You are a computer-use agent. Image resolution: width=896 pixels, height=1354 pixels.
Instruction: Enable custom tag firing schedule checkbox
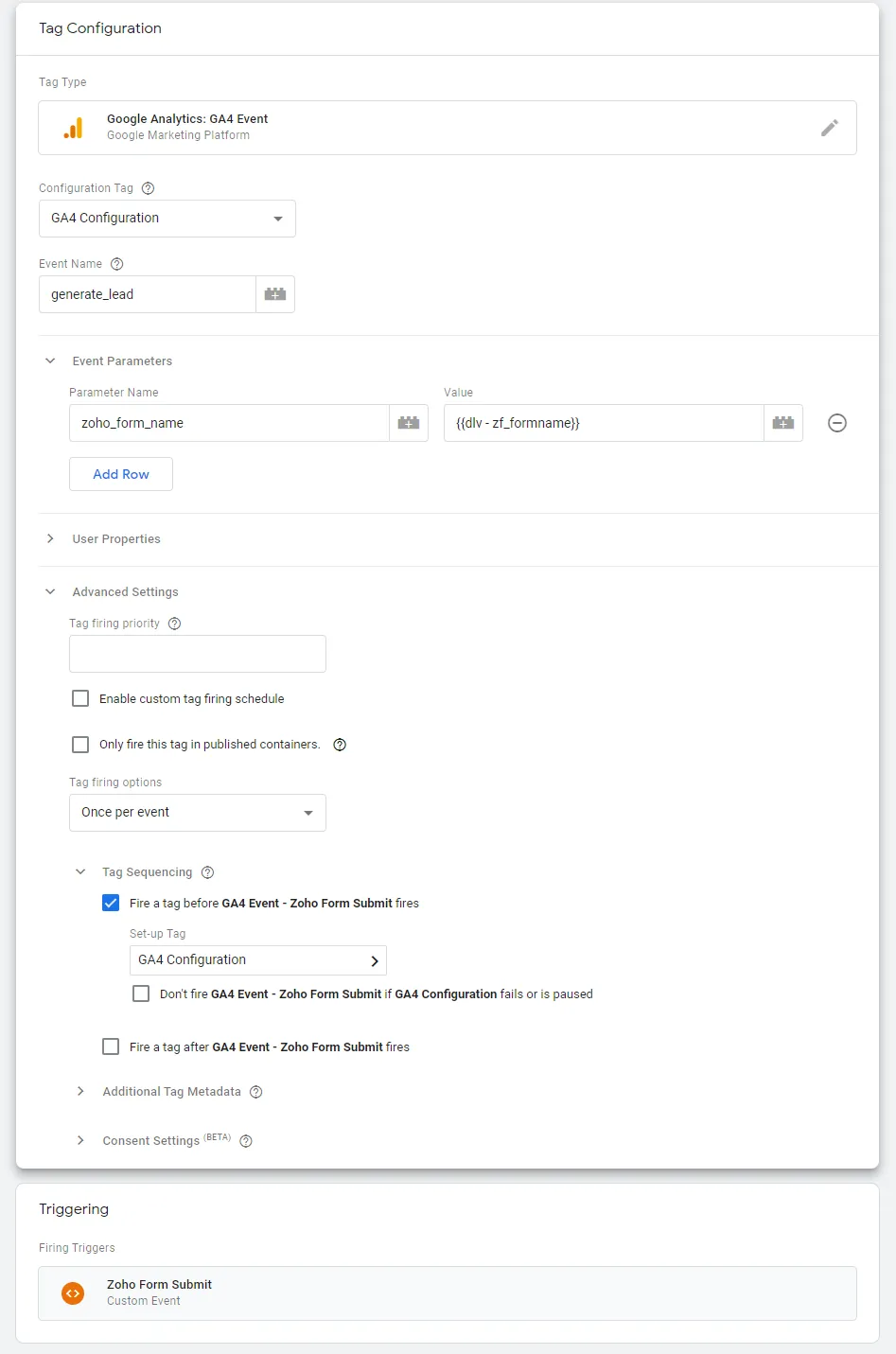pyautogui.click(x=80, y=699)
